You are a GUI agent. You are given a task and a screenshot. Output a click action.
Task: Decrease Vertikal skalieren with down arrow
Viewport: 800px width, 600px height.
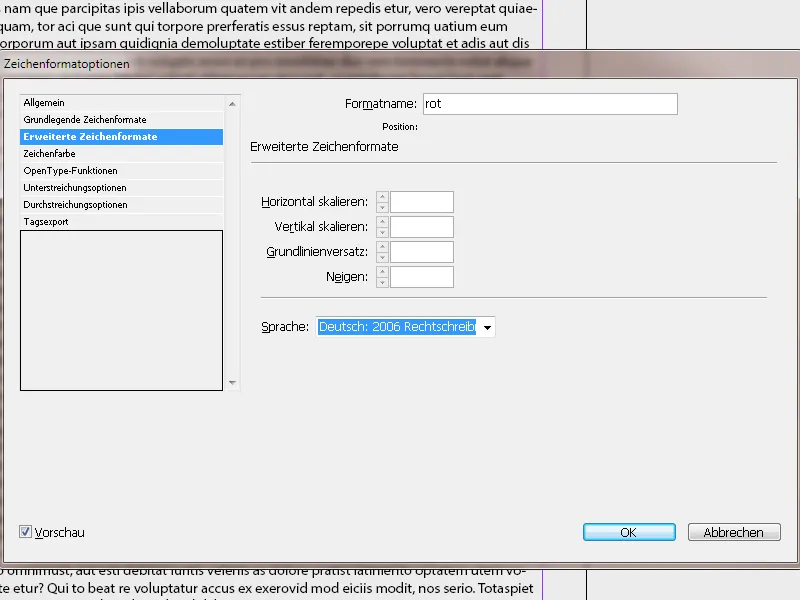[382, 232]
